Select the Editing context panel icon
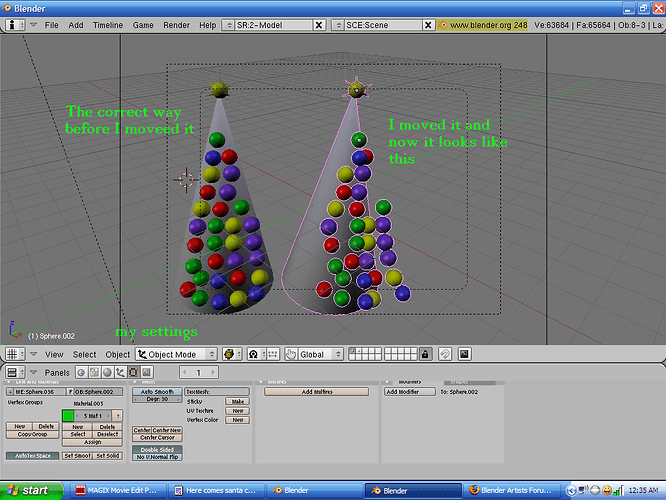 (x=133, y=373)
